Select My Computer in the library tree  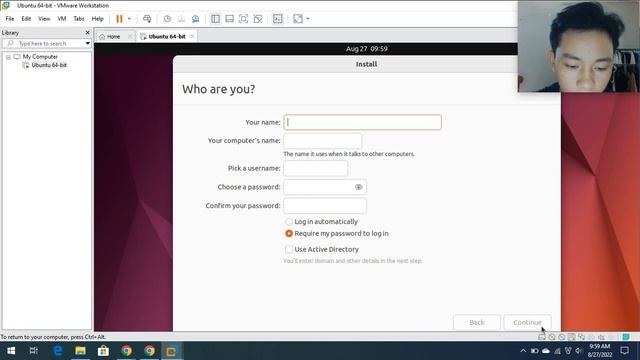(40, 57)
